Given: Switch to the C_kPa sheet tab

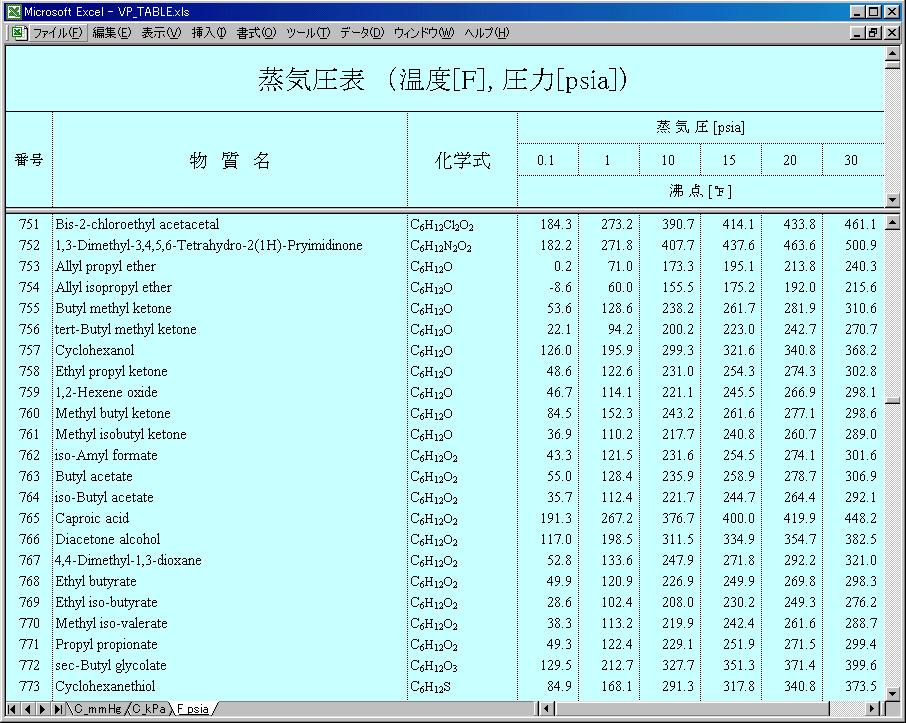Looking at the screenshot, I should coord(150,709).
